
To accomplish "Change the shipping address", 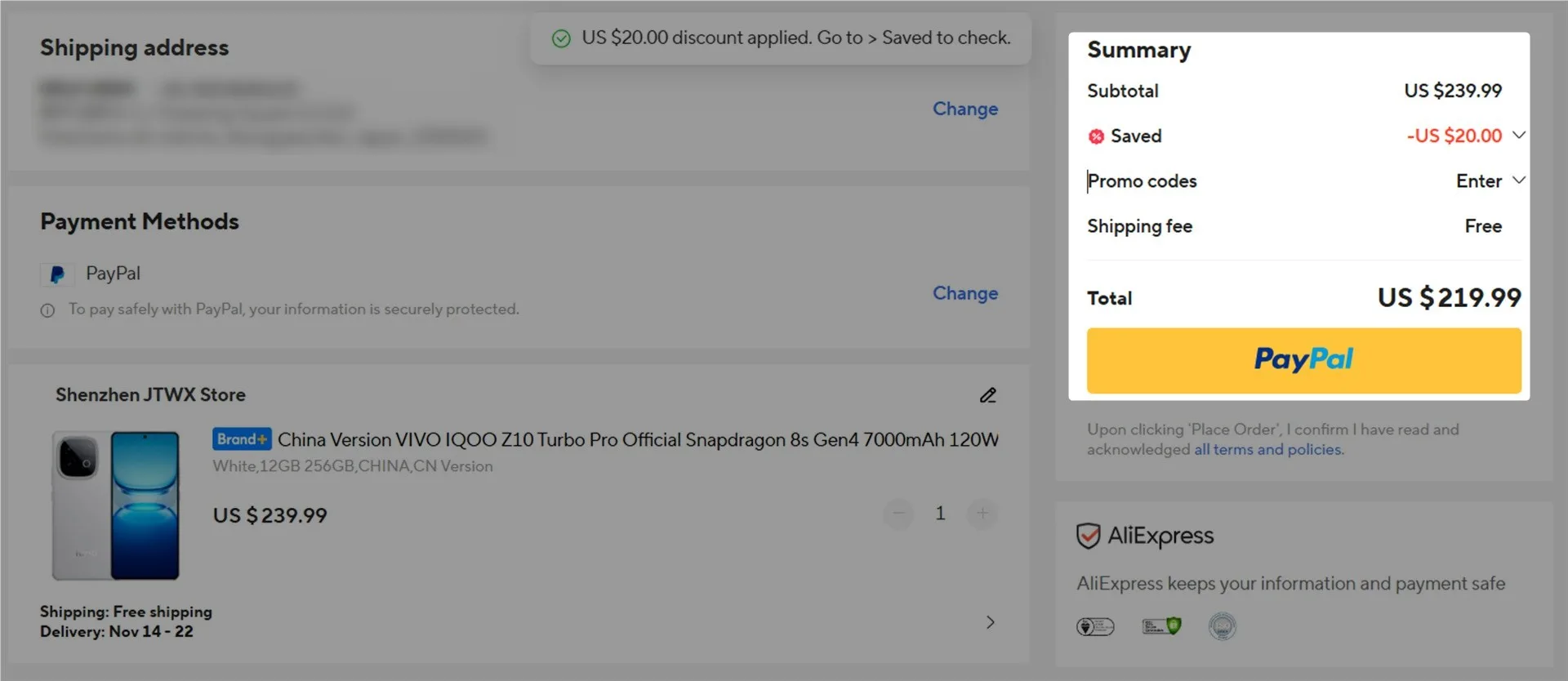I will (x=964, y=109).
